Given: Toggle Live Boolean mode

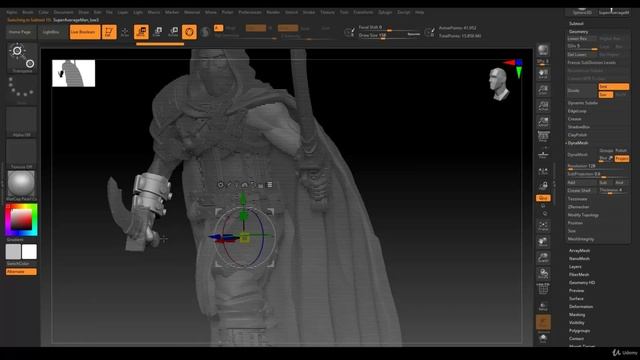Looking at the screenshot, I should click(x=84, y=32).
